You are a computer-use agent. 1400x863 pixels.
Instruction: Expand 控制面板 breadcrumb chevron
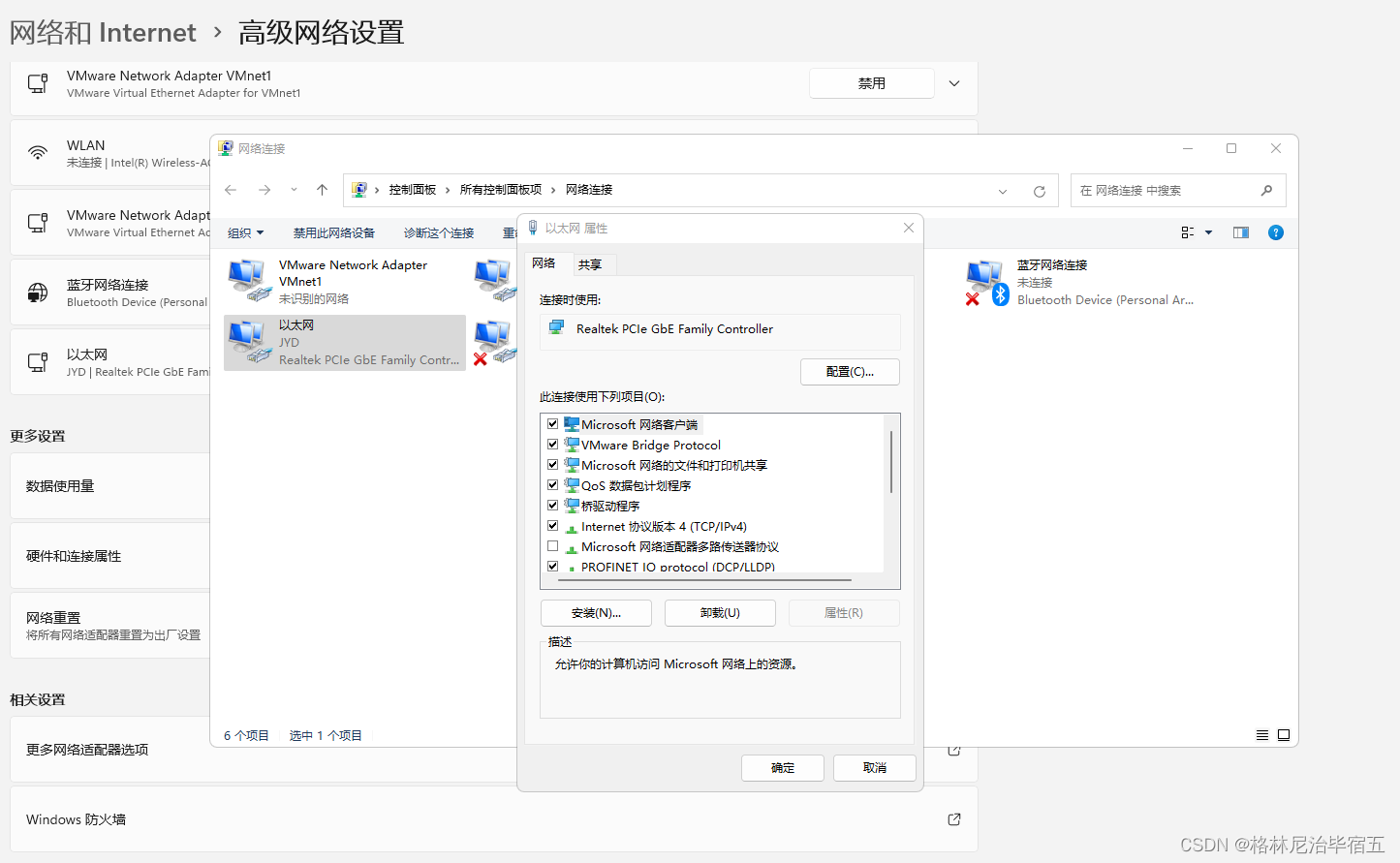448,190
